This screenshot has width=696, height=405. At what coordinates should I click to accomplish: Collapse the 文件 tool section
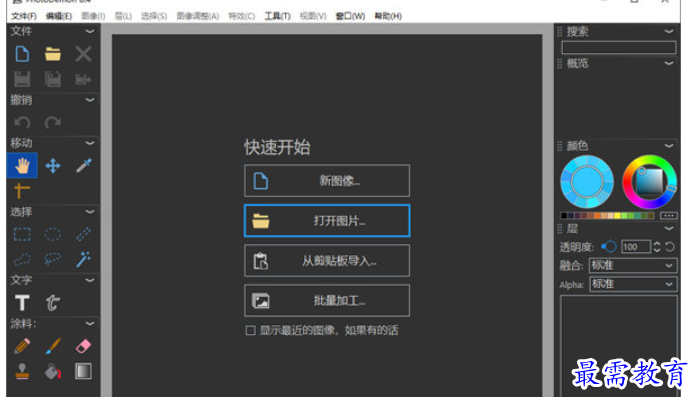pyautogui.click(x=90, y=31)
